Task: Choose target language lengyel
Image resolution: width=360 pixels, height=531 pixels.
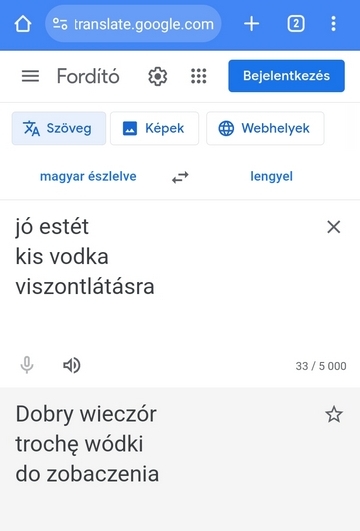Action: click(271, 176)
